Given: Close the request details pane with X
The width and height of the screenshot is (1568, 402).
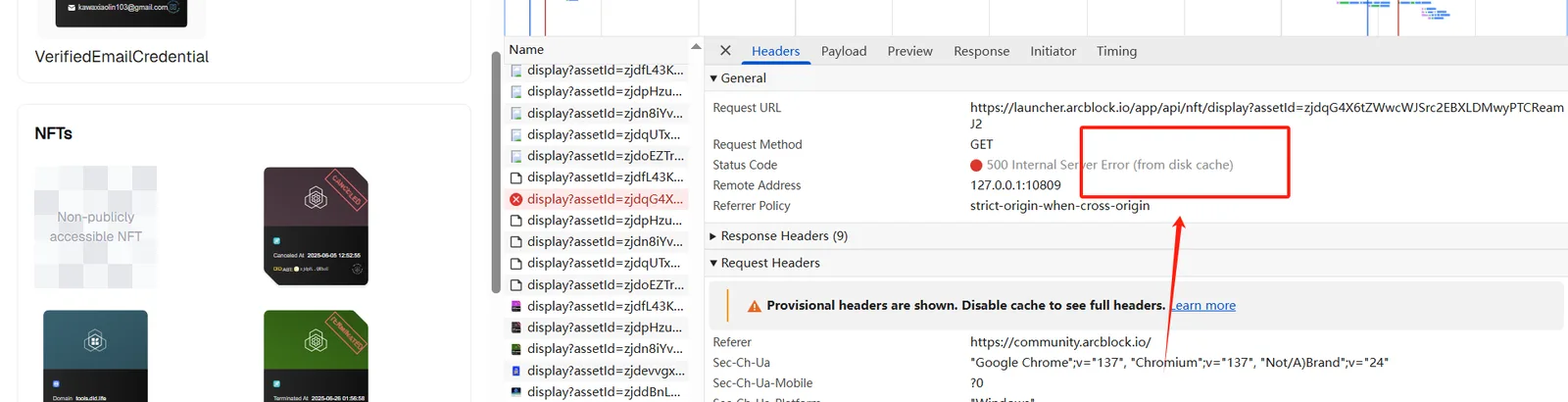Looking at the screenshot, I should tap(725, 50).
